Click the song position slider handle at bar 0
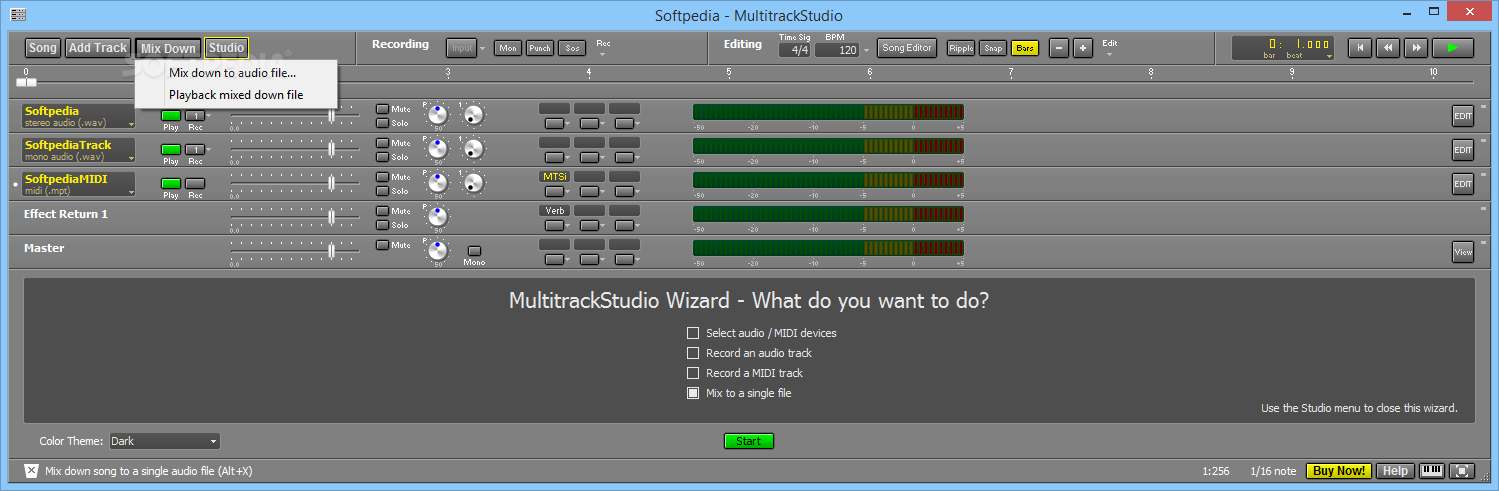Screen dimensions: 1499x491 (x=26, y=82)
